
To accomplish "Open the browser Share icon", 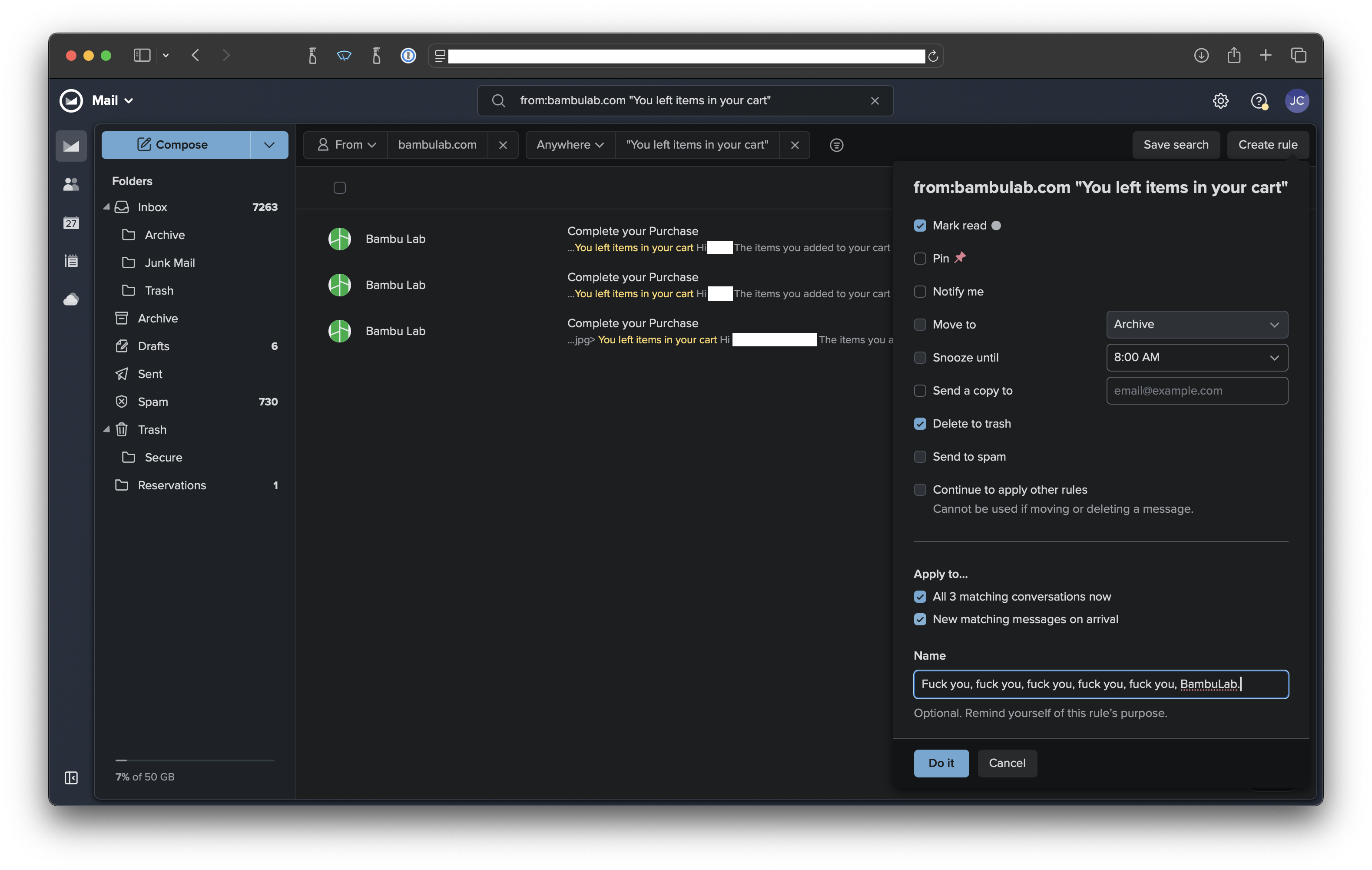I will [1233, 55].
